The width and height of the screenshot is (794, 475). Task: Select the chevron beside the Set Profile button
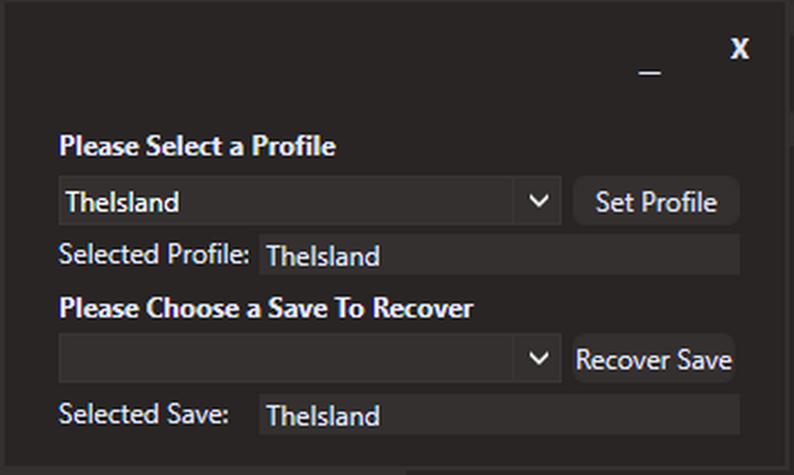click(x=539, y=201)
